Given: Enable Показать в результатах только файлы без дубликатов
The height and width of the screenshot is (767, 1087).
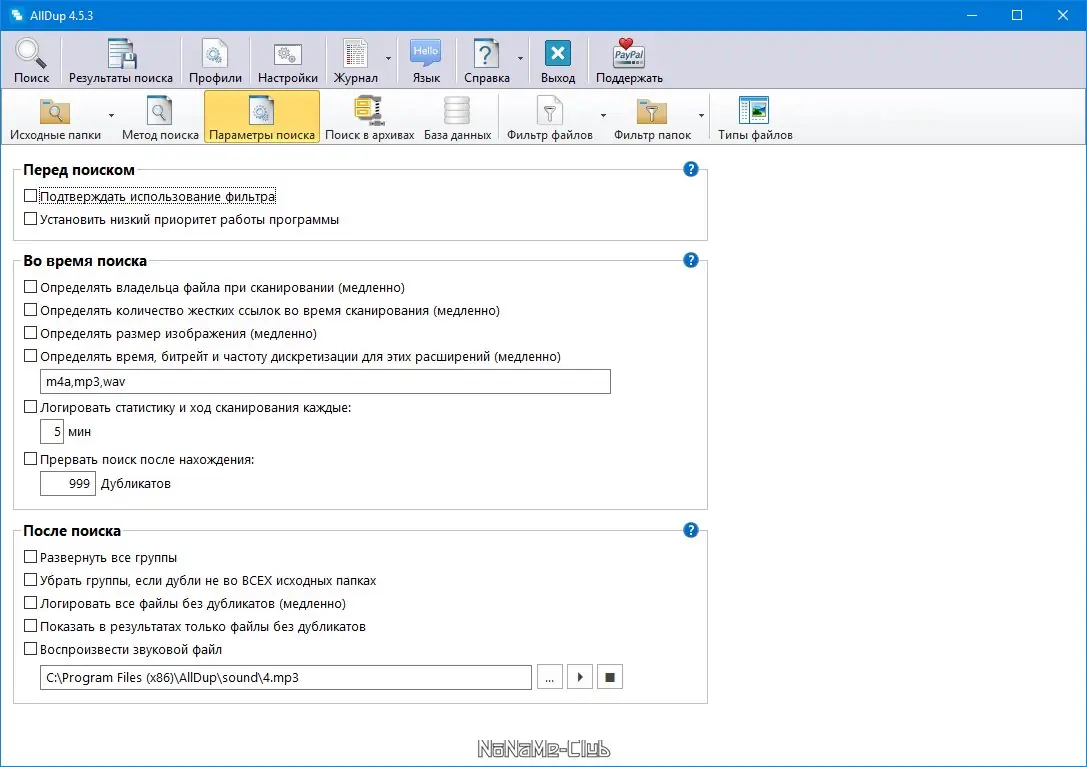Looking at the screenshot, I should point(31,626).
